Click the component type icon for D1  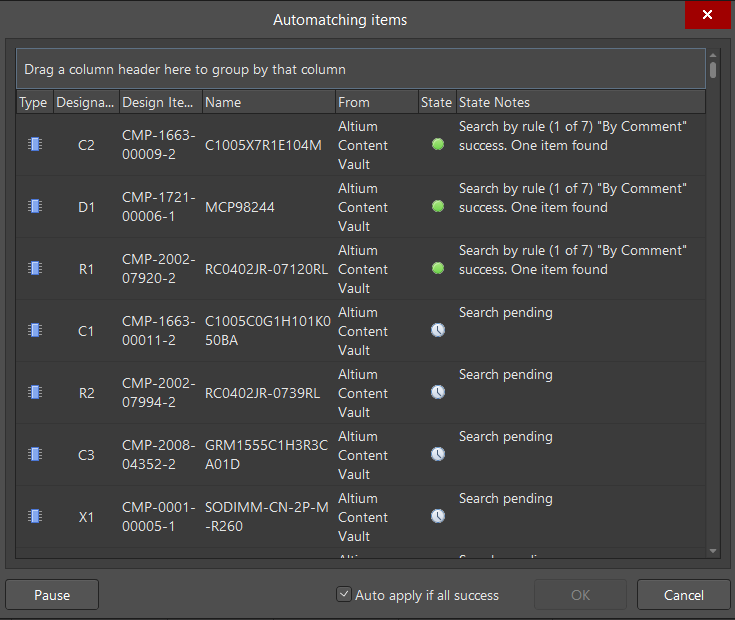[x=35, y=206]
